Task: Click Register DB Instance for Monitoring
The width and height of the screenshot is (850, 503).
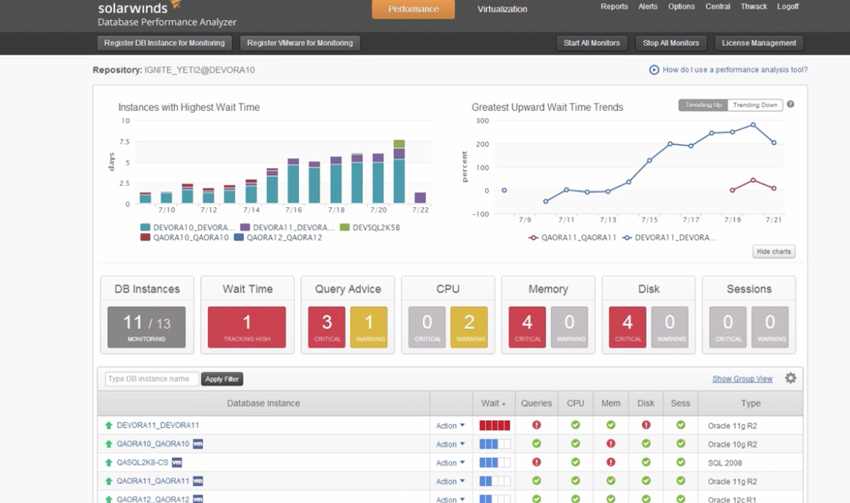Action: click(164, 43)
